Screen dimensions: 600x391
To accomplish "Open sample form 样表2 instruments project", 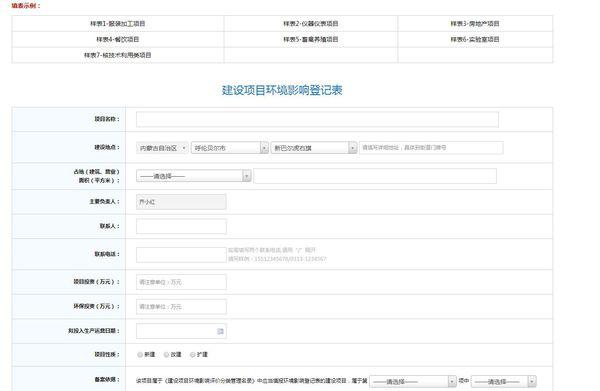I will (x=311, y=24).
